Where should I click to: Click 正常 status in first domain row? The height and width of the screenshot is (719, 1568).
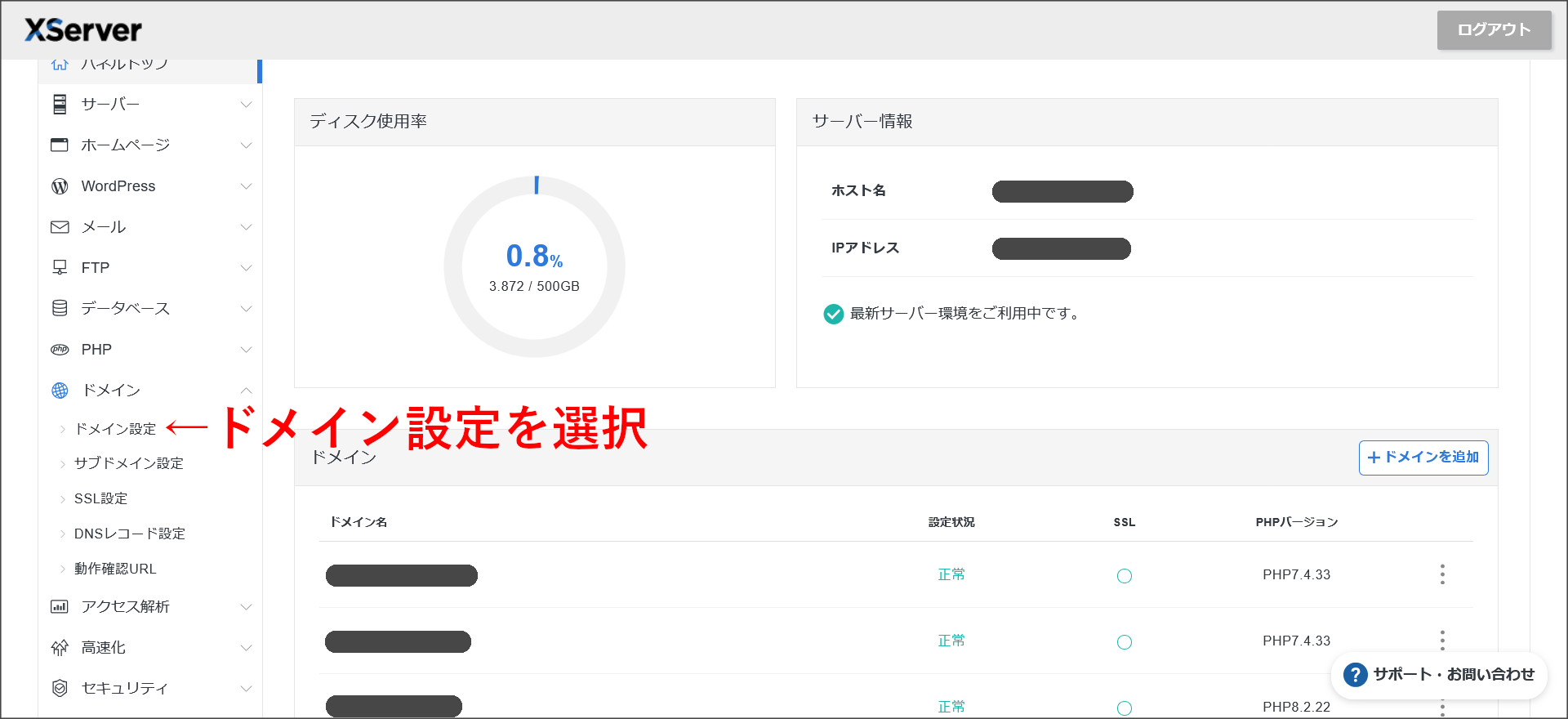(951, 575)
